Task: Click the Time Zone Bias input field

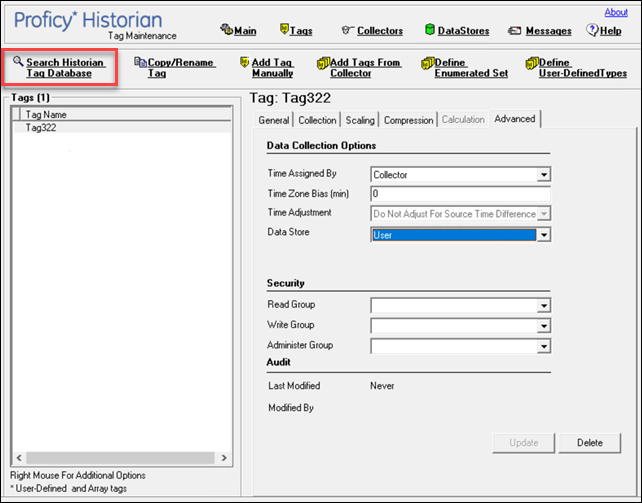Action: click(x=460, y=194)
